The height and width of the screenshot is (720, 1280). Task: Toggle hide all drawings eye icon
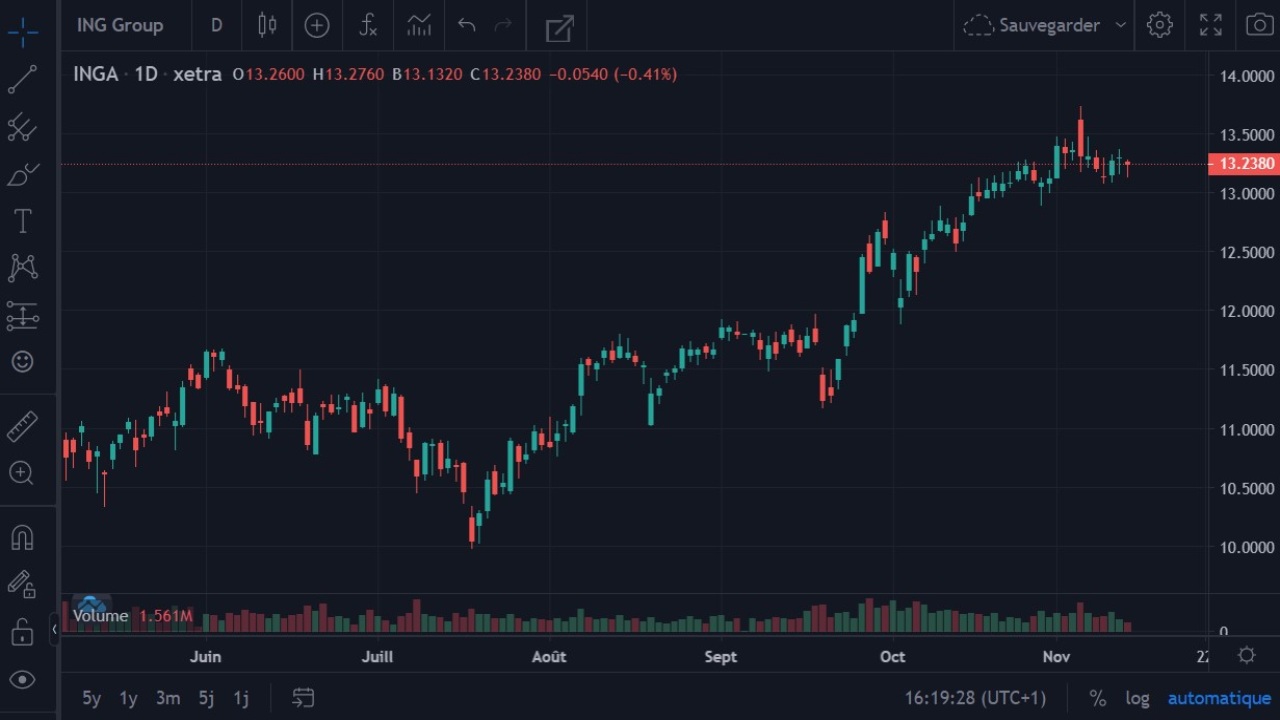22,680
